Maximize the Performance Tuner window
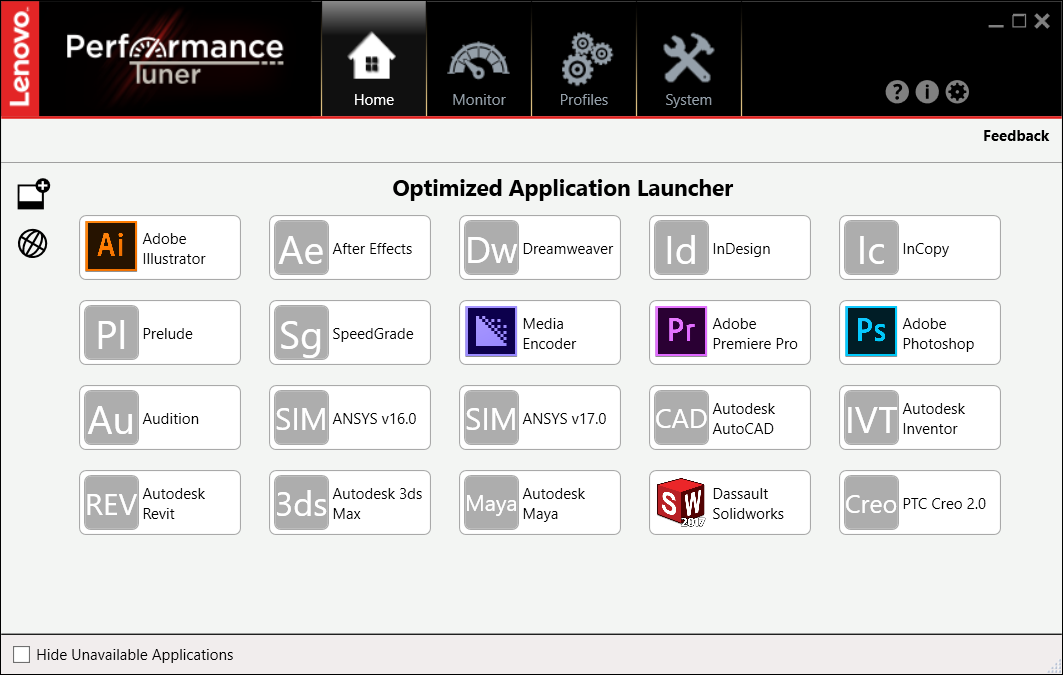Viewport: 1063px width, 675px height. pos(1019,21)
